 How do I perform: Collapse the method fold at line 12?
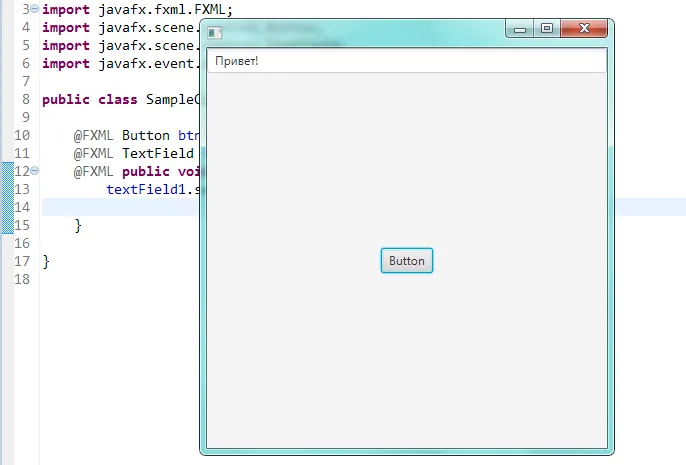click(x=35, y=171)
